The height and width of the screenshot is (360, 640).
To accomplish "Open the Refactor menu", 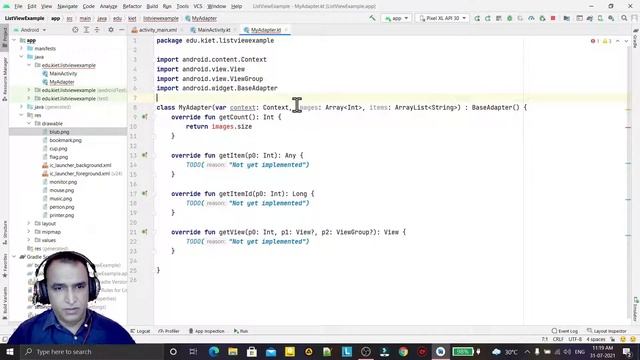I will click(132, 6).
